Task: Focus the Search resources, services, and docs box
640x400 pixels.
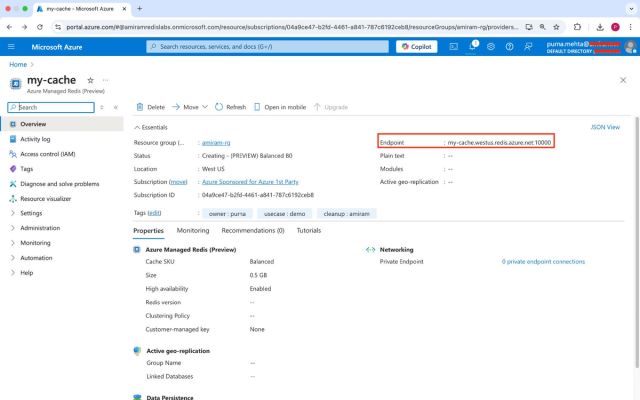Action: (267, 47)
